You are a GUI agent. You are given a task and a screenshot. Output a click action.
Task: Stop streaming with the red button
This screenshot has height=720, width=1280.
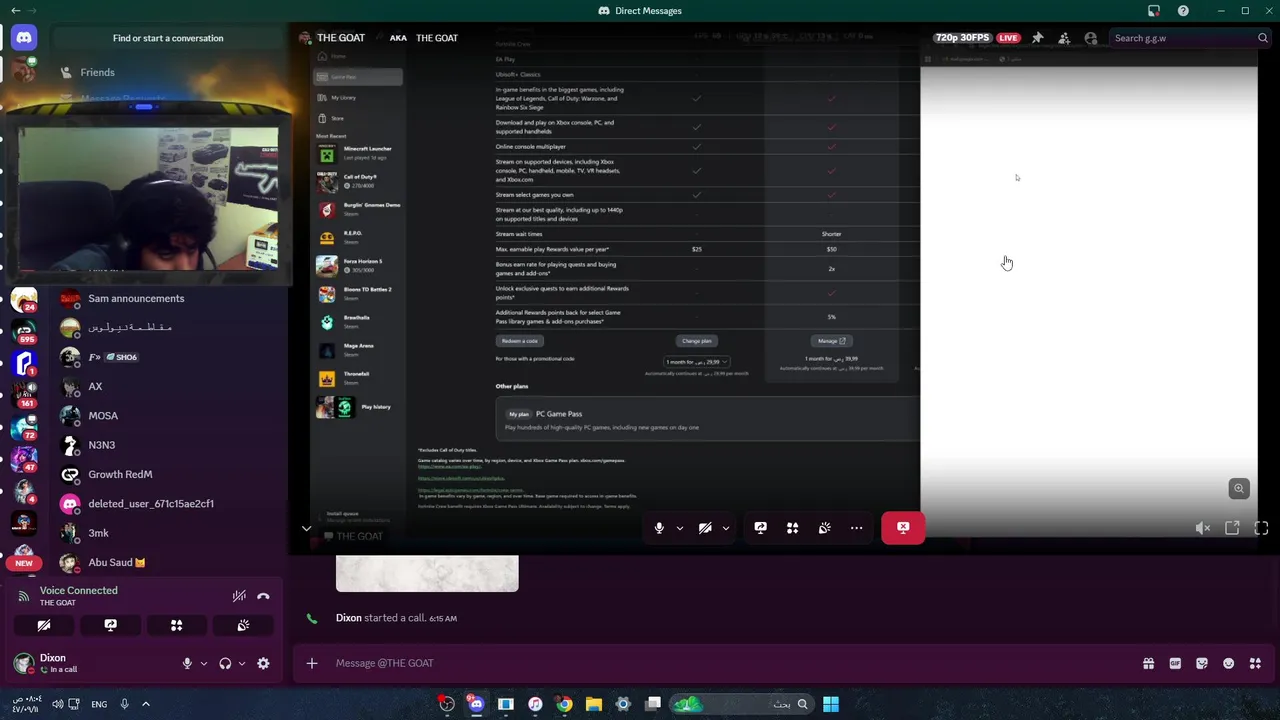tap(903, 528)
